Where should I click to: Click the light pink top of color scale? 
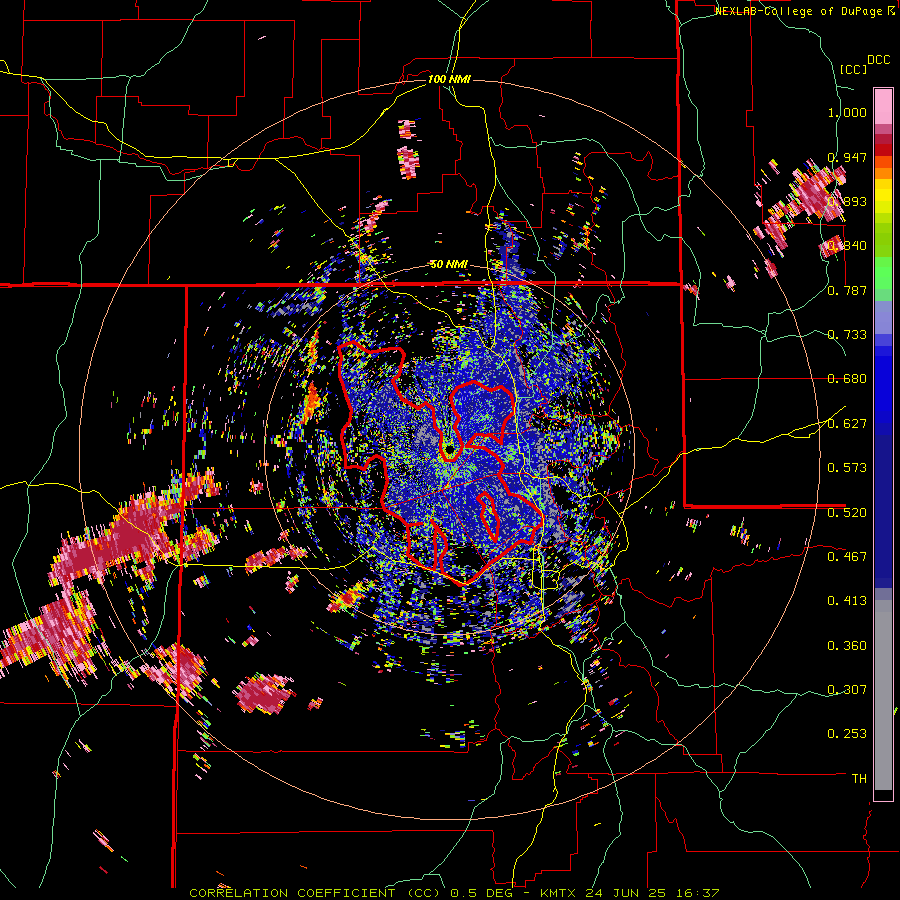883,106
